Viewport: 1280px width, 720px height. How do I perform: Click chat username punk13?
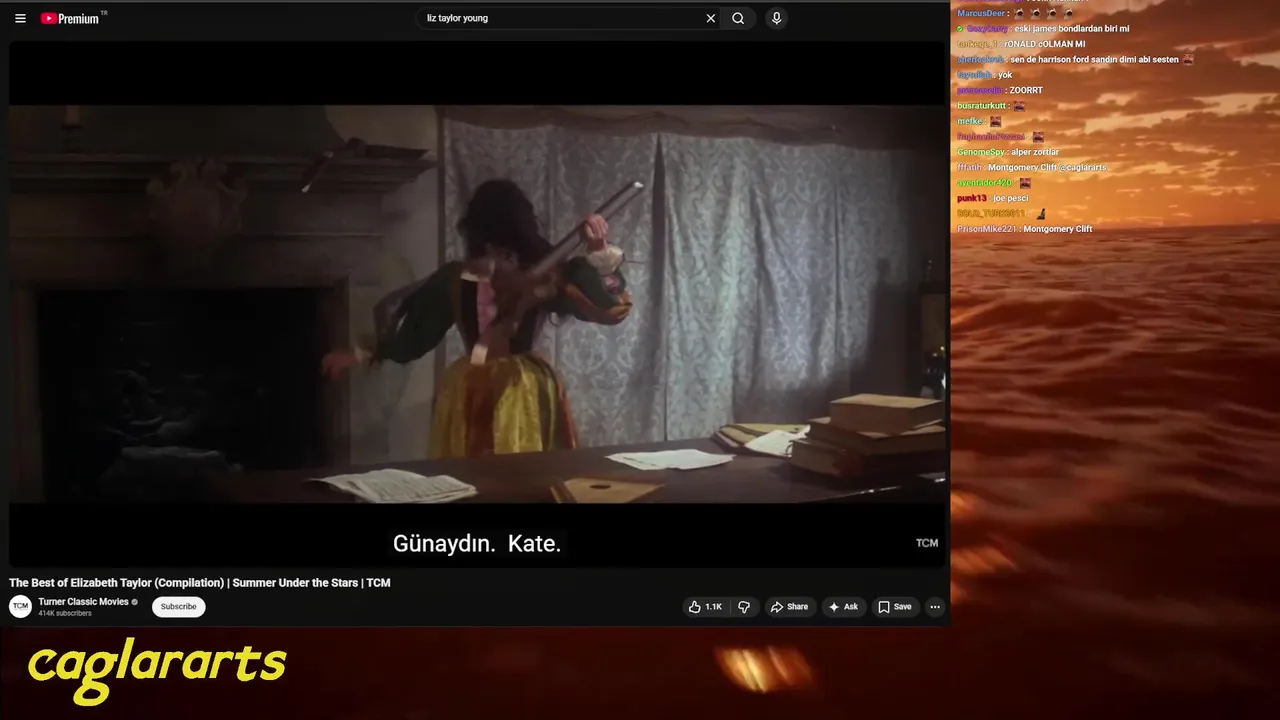(972, 198)
